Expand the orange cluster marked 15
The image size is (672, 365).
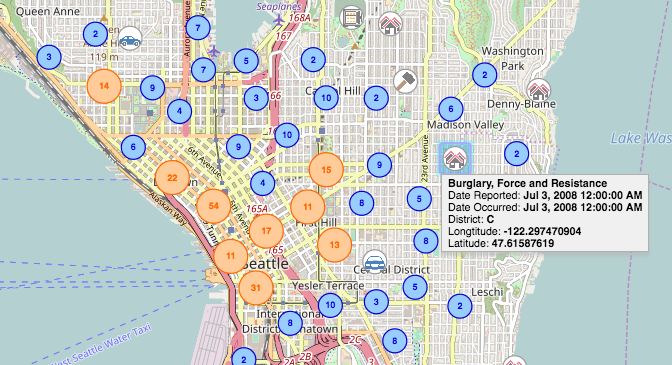click(326, 170)
